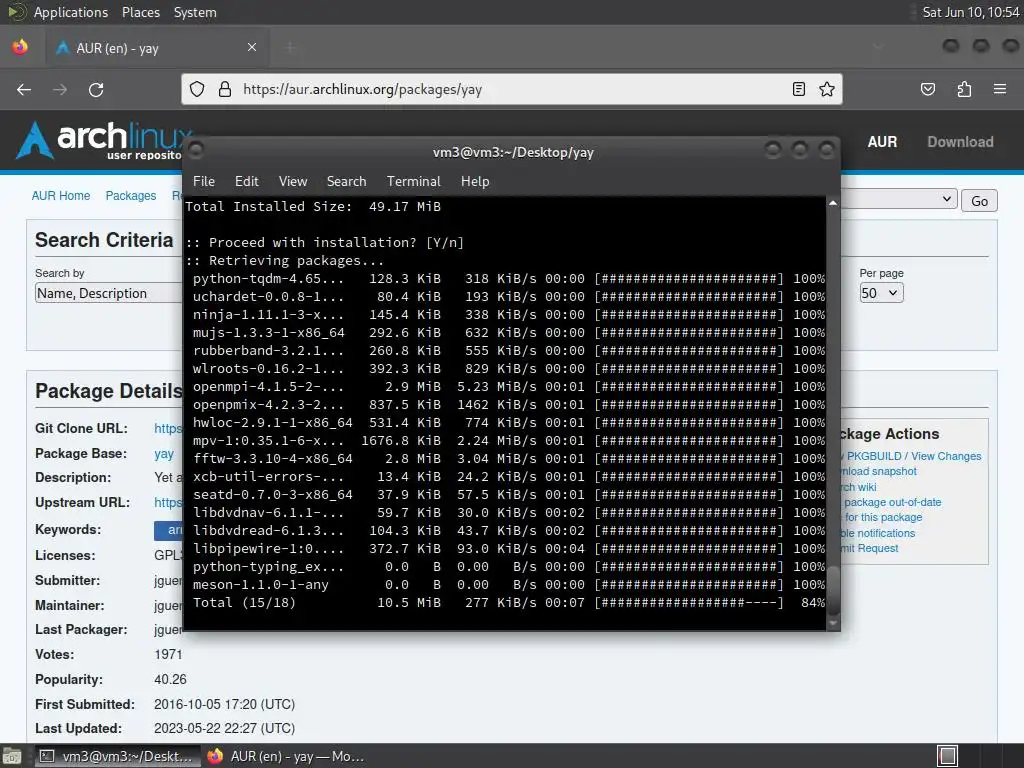Toggle reader view in address bar

pos(798,89)
